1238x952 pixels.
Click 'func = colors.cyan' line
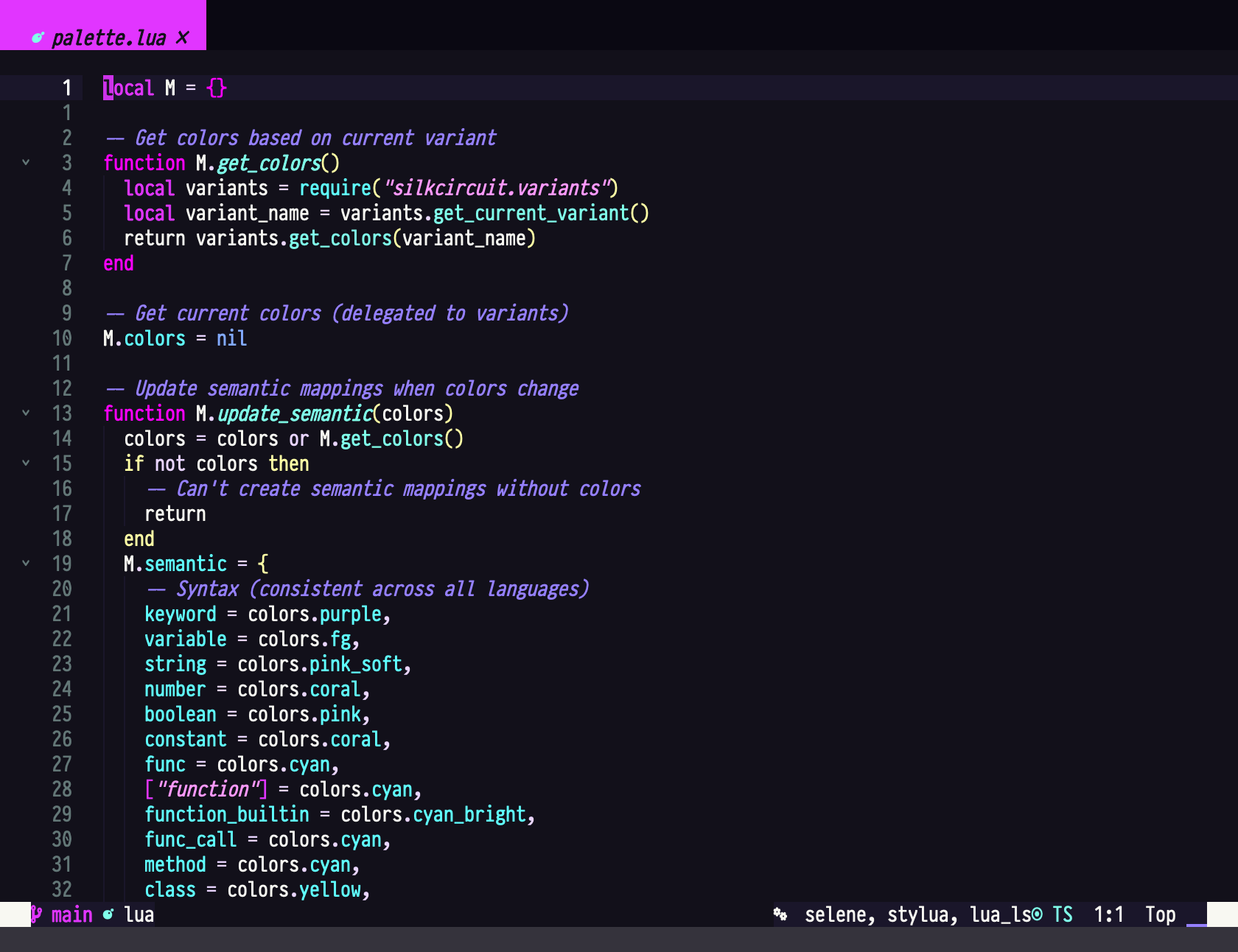[x=242, y=764]
